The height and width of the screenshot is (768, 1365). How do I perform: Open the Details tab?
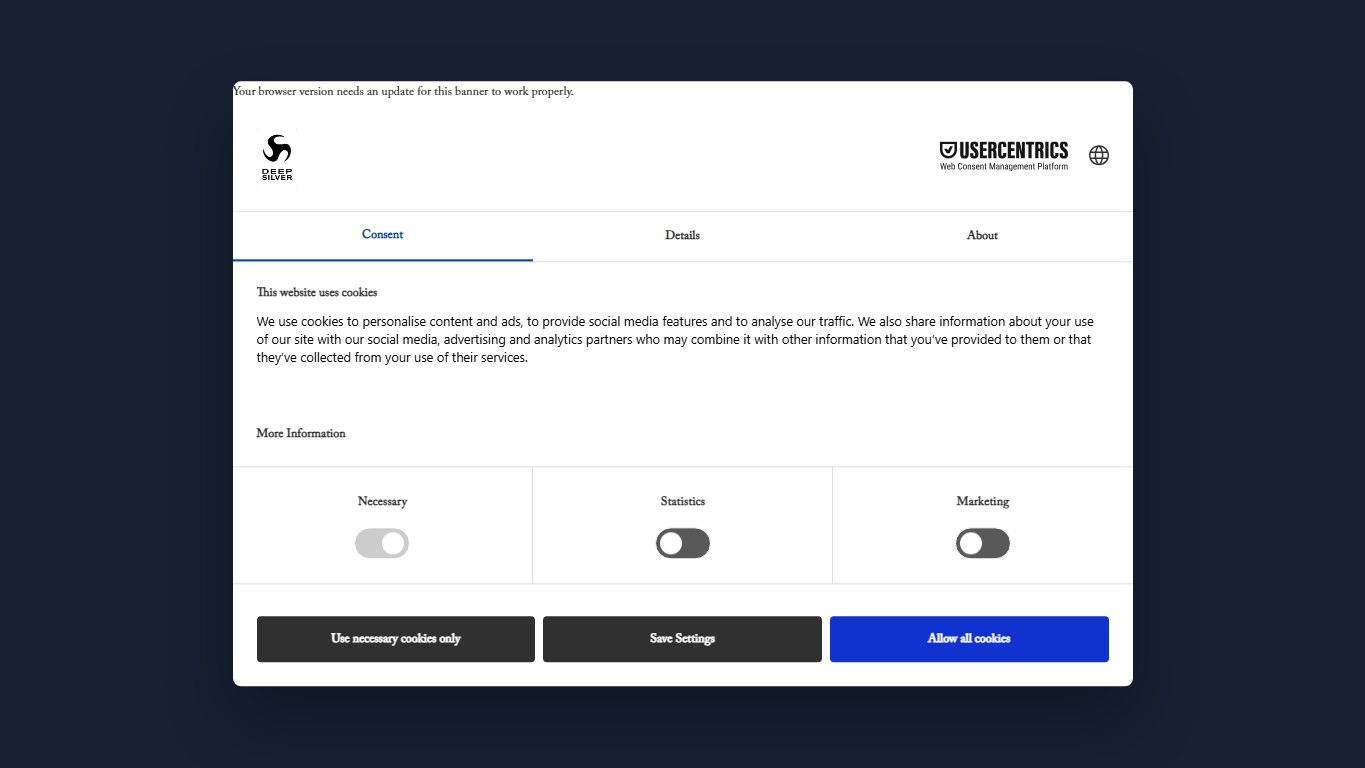point(683,236)
